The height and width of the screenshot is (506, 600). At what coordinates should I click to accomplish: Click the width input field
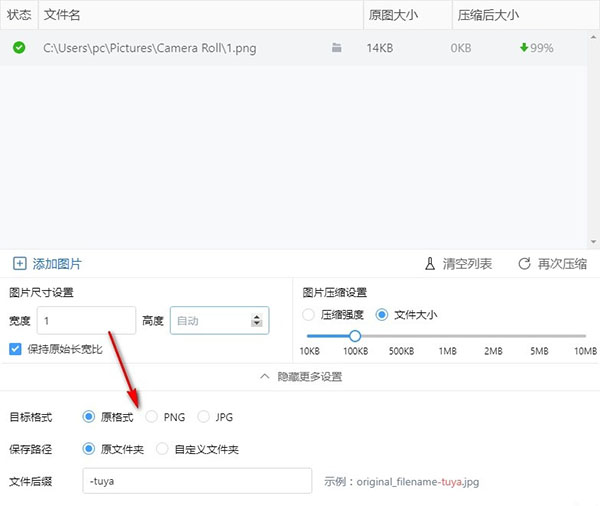pos(85,320)
